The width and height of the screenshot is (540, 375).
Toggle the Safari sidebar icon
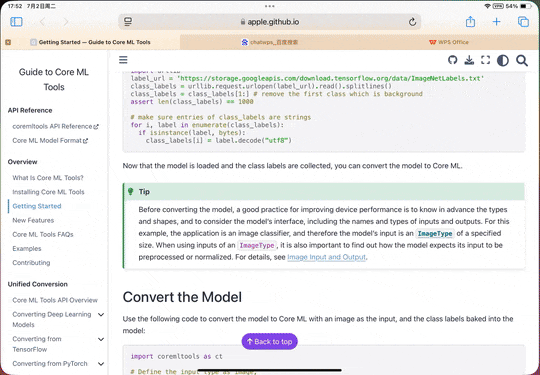point(16,22)
